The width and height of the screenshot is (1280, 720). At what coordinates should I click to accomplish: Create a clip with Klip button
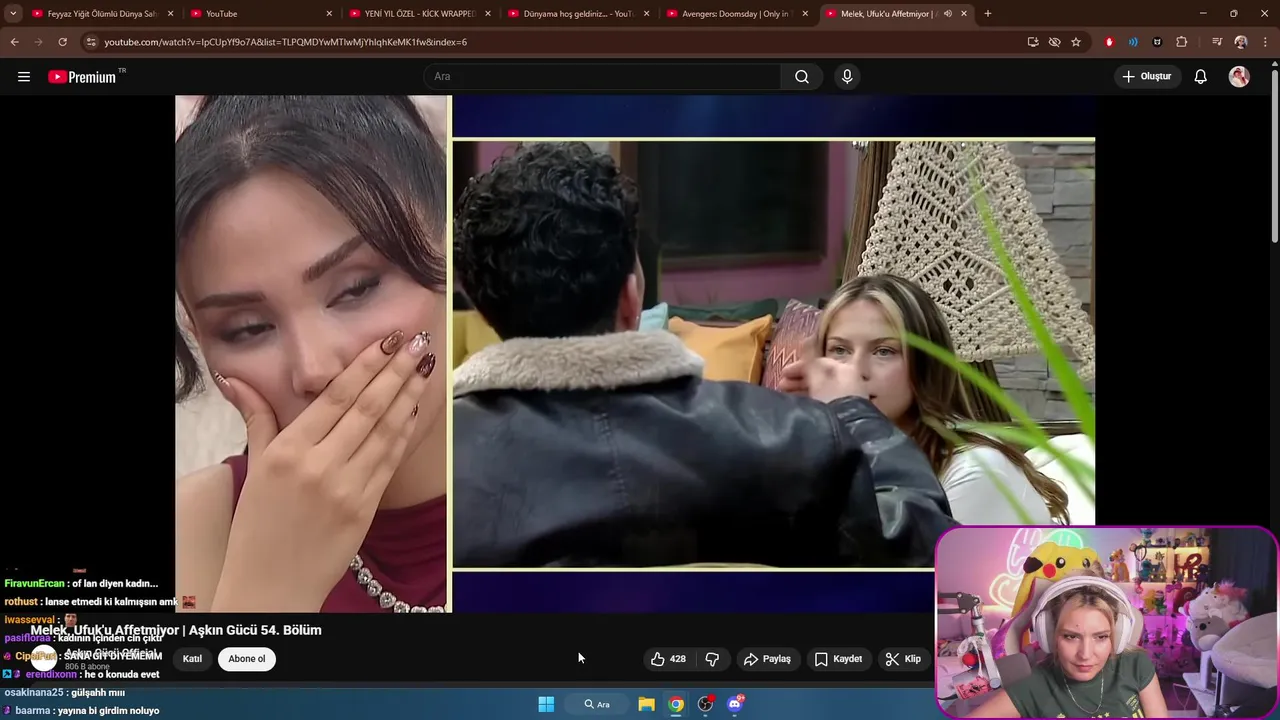[903, 659]
